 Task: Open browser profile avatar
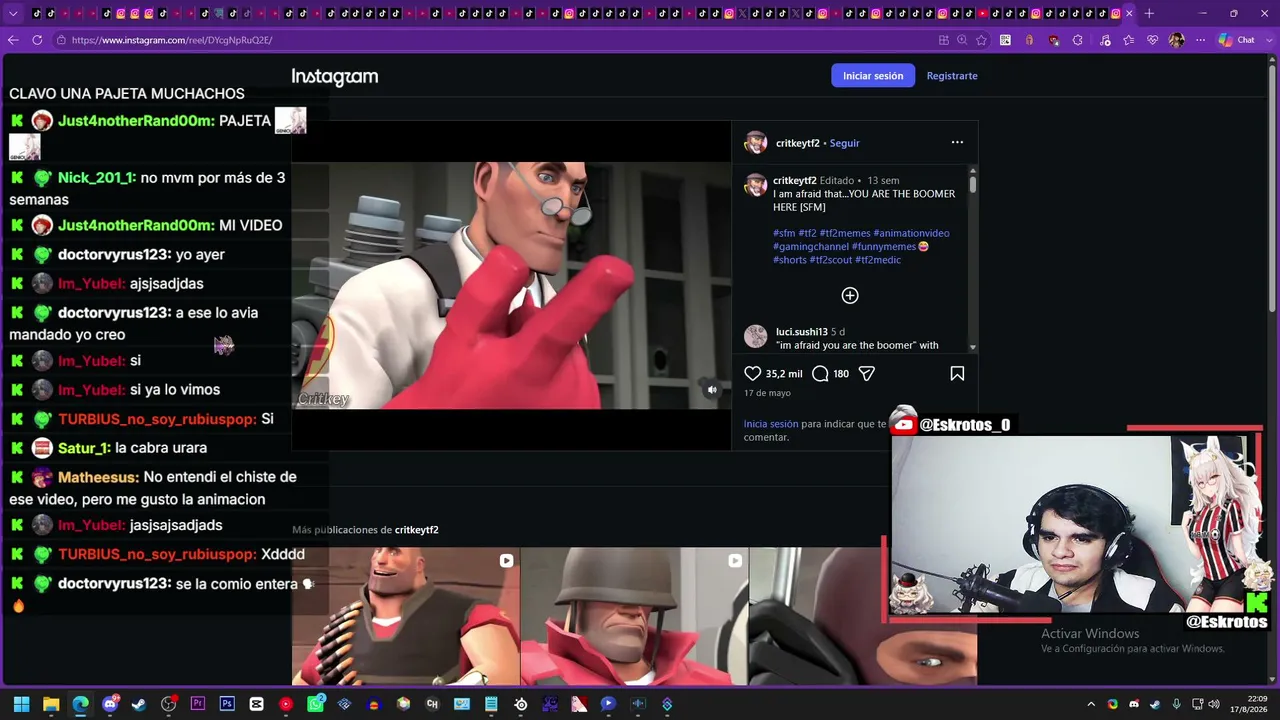[1177, 40]
